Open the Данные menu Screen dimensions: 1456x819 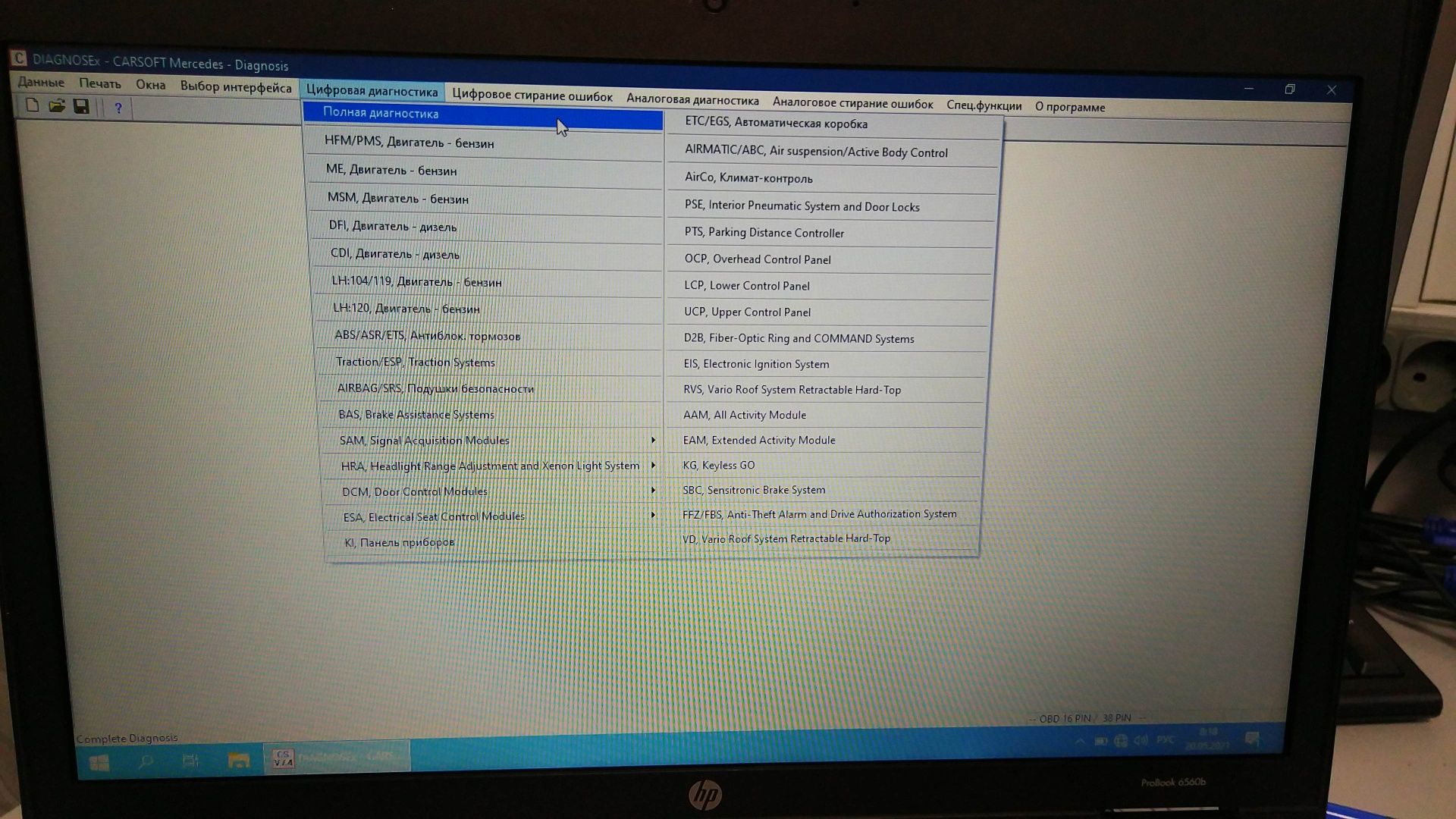tap(41, 82)
